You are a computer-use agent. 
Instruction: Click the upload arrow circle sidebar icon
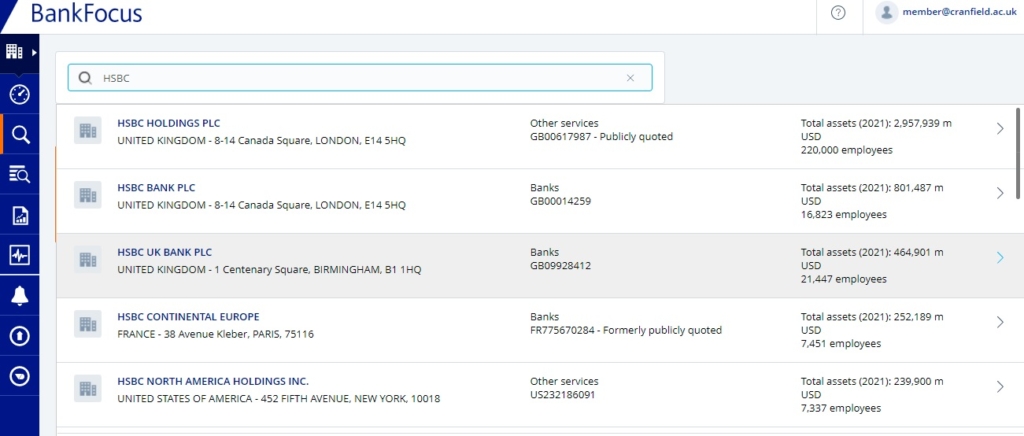pos(19,336)
